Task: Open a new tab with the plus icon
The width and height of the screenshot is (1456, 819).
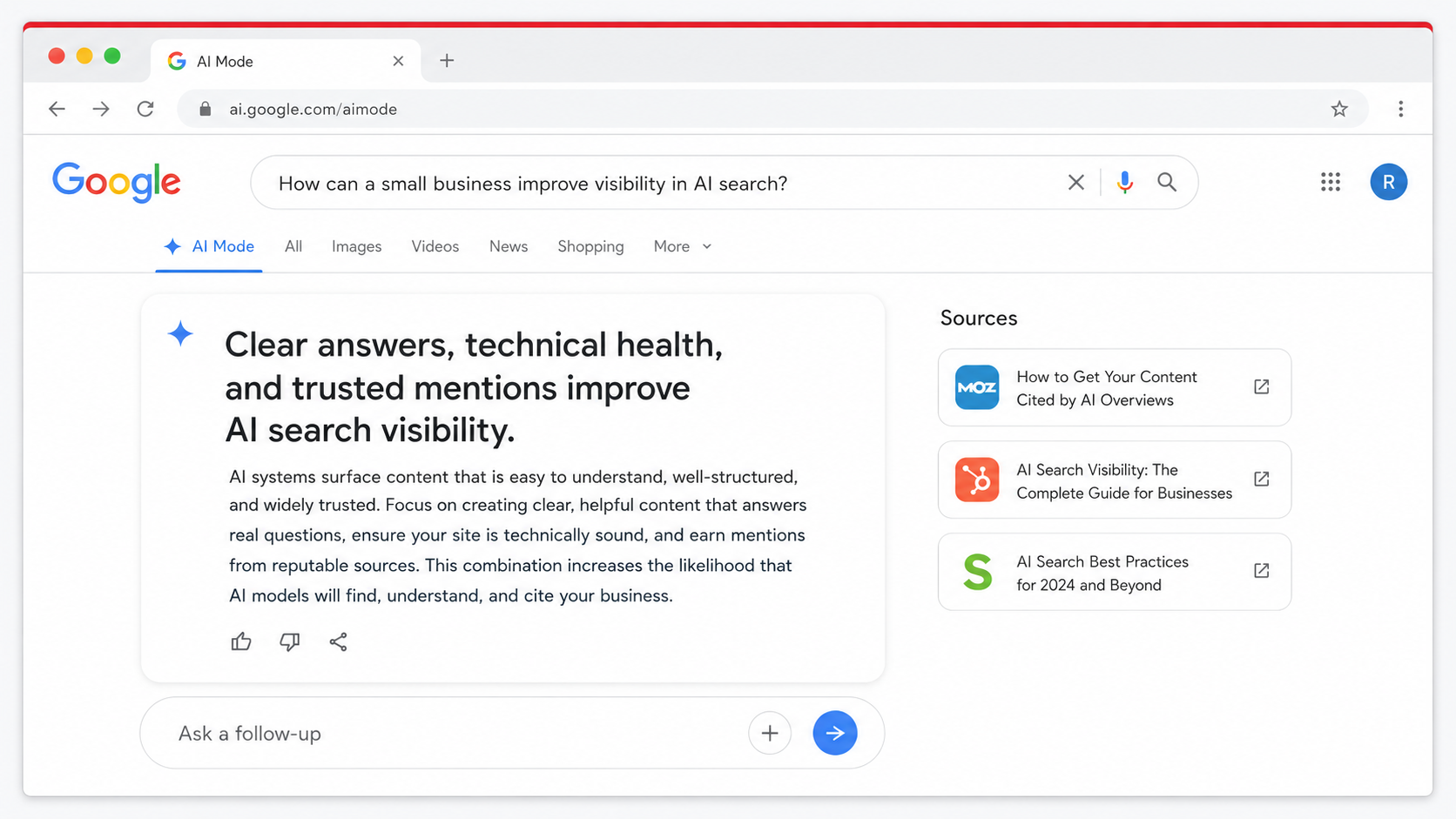Action: pos(447,60)
